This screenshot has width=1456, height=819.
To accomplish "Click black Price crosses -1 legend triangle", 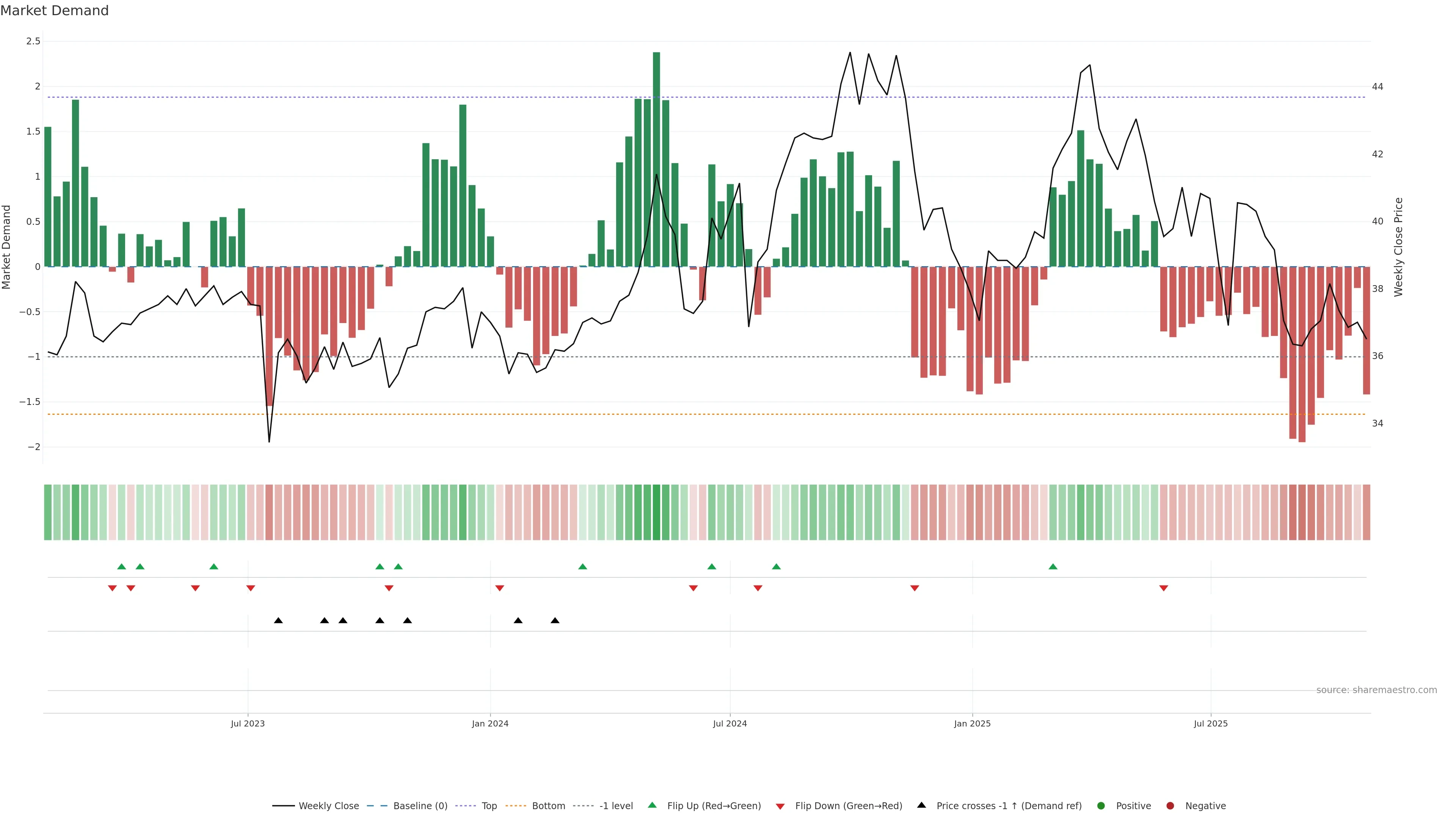I will point(921,805).
